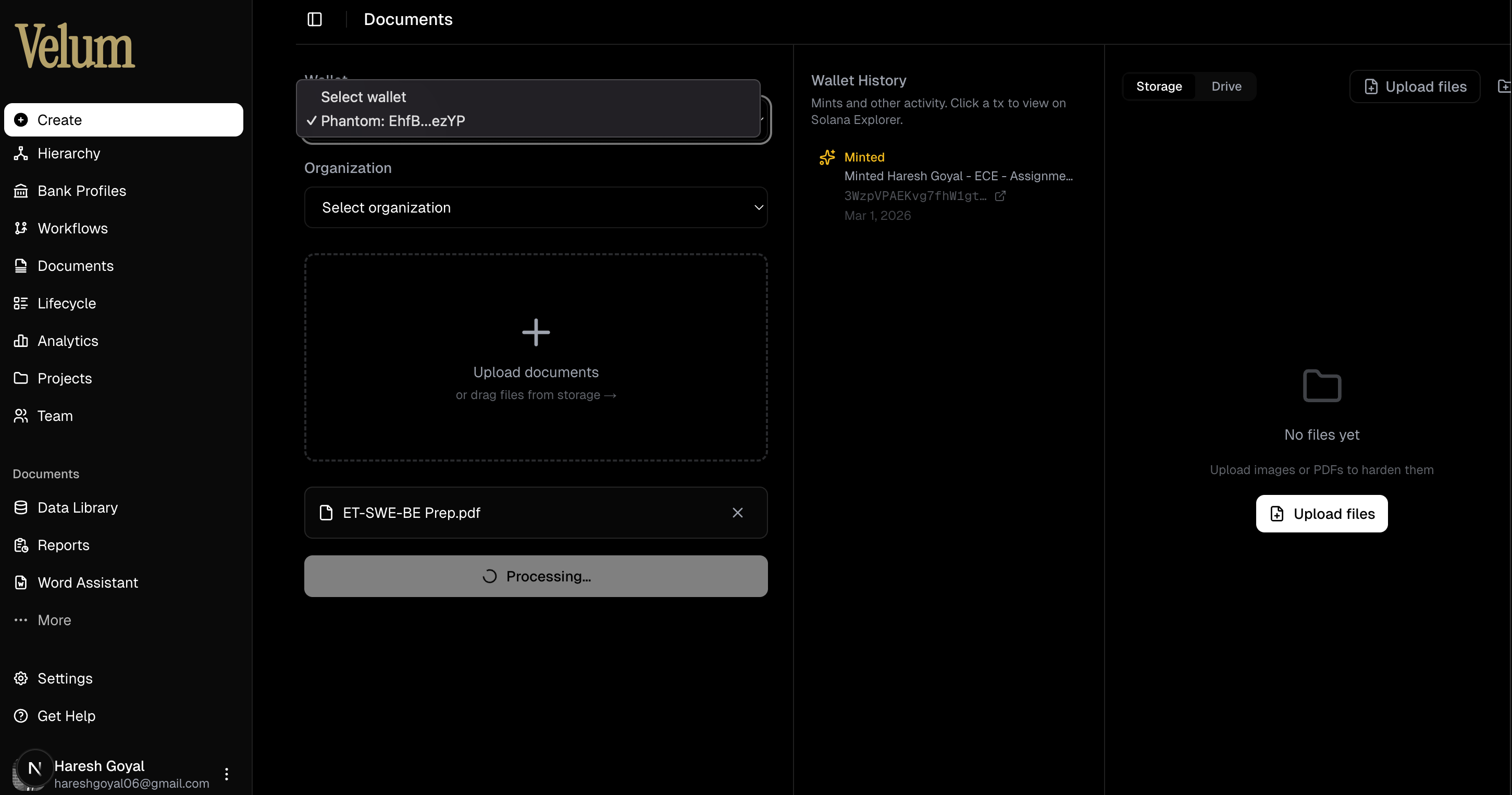Click white Upload files button
The image size is (1512, 795).
pyautogui.click(x=1321, y=515)
